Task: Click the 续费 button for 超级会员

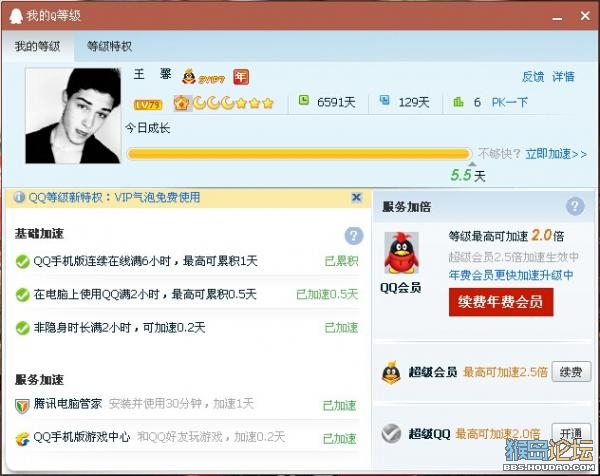Action: (571, 372)
